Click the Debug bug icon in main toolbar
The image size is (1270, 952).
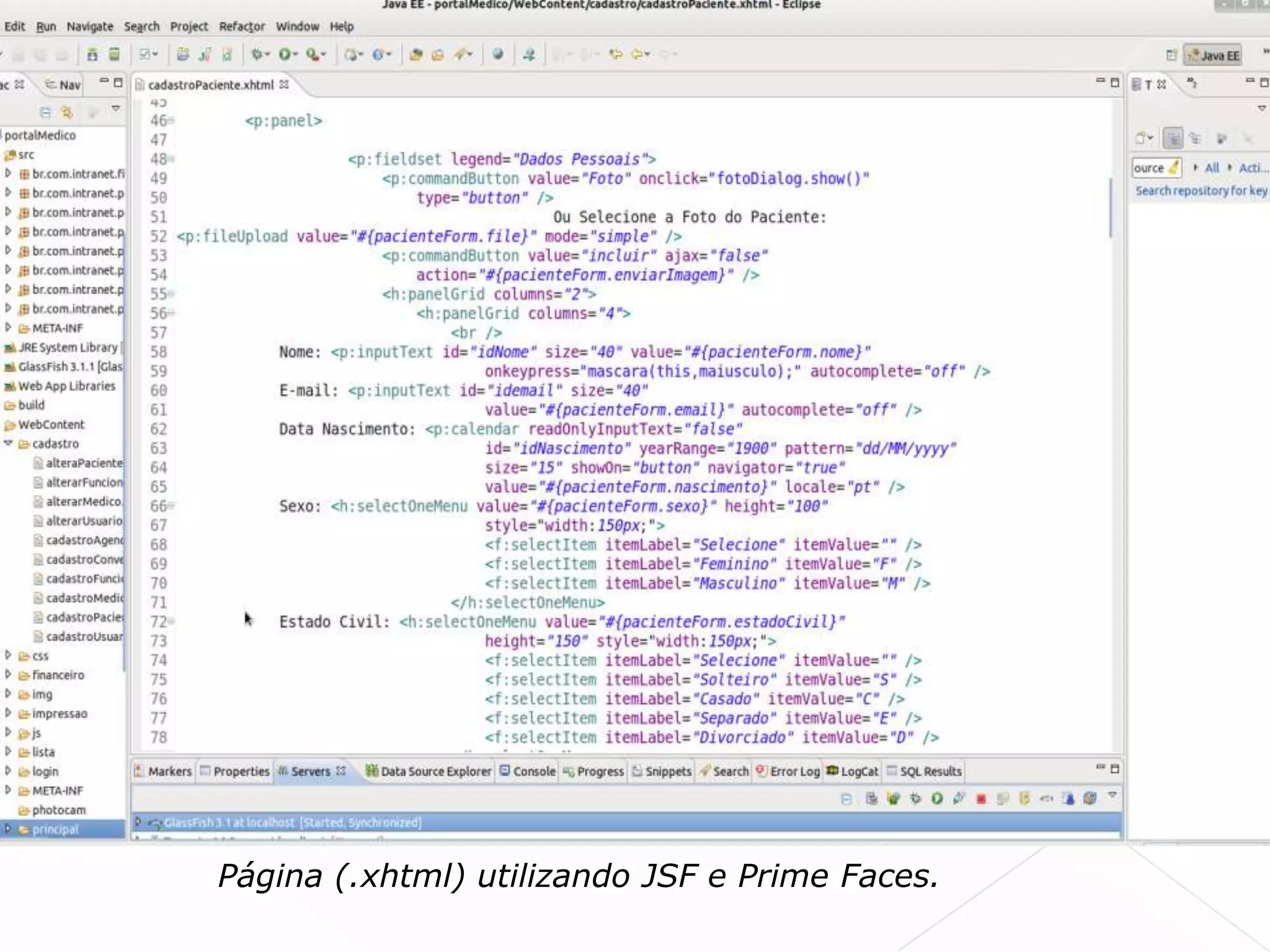click(256, 55)
